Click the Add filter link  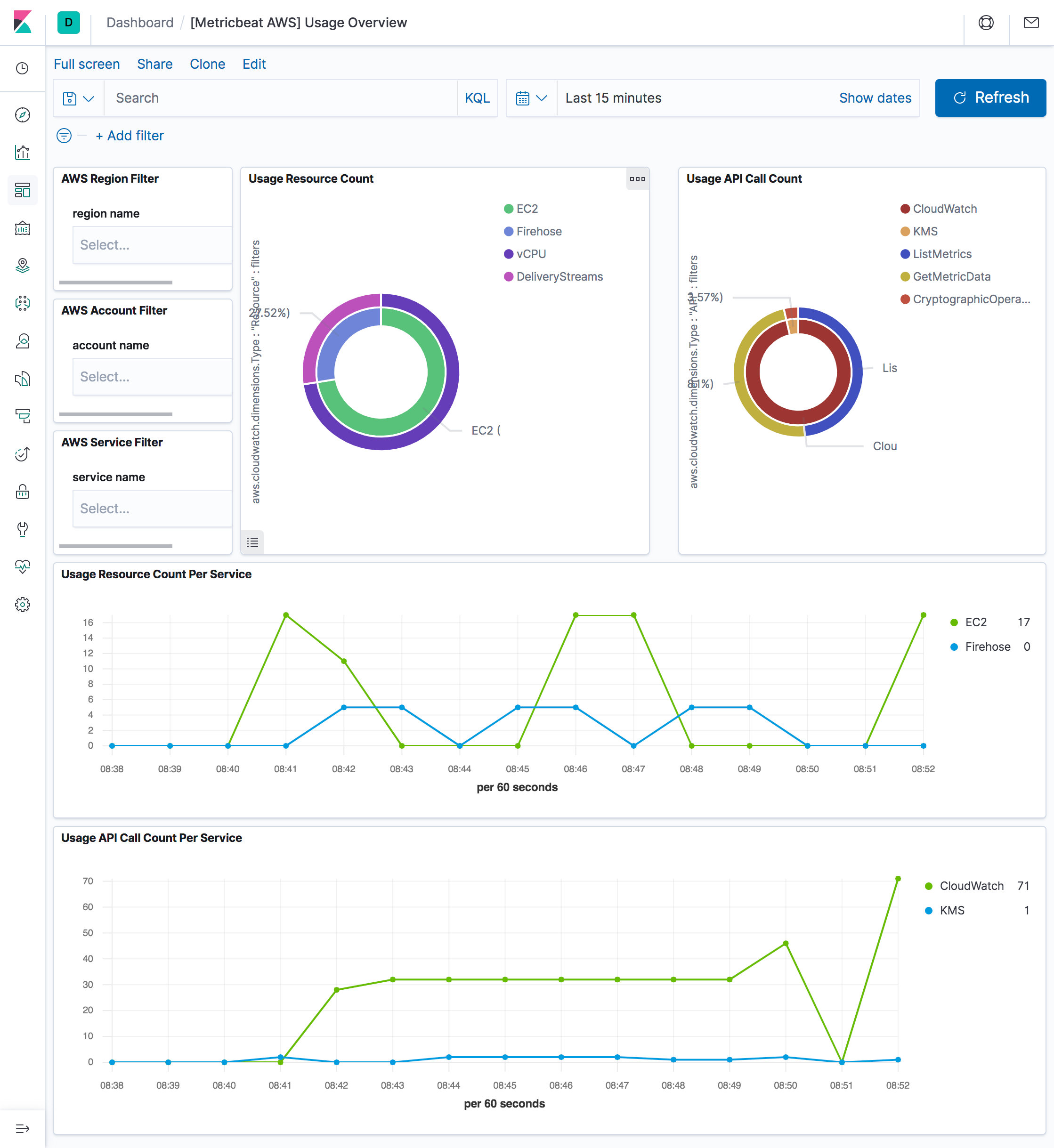point(129,135)
